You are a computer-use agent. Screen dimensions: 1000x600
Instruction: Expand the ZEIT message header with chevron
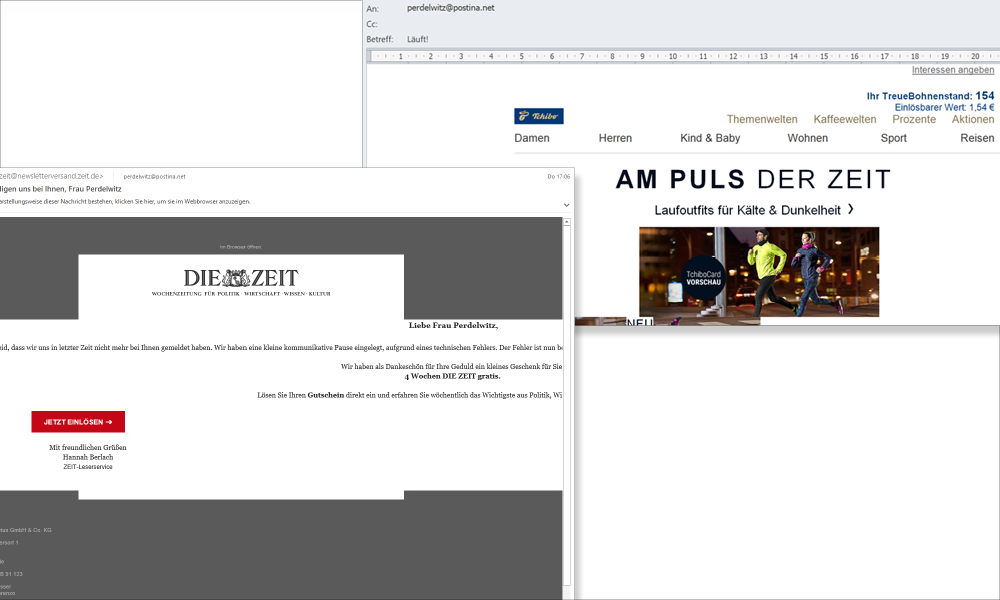[x=566, y=205]
